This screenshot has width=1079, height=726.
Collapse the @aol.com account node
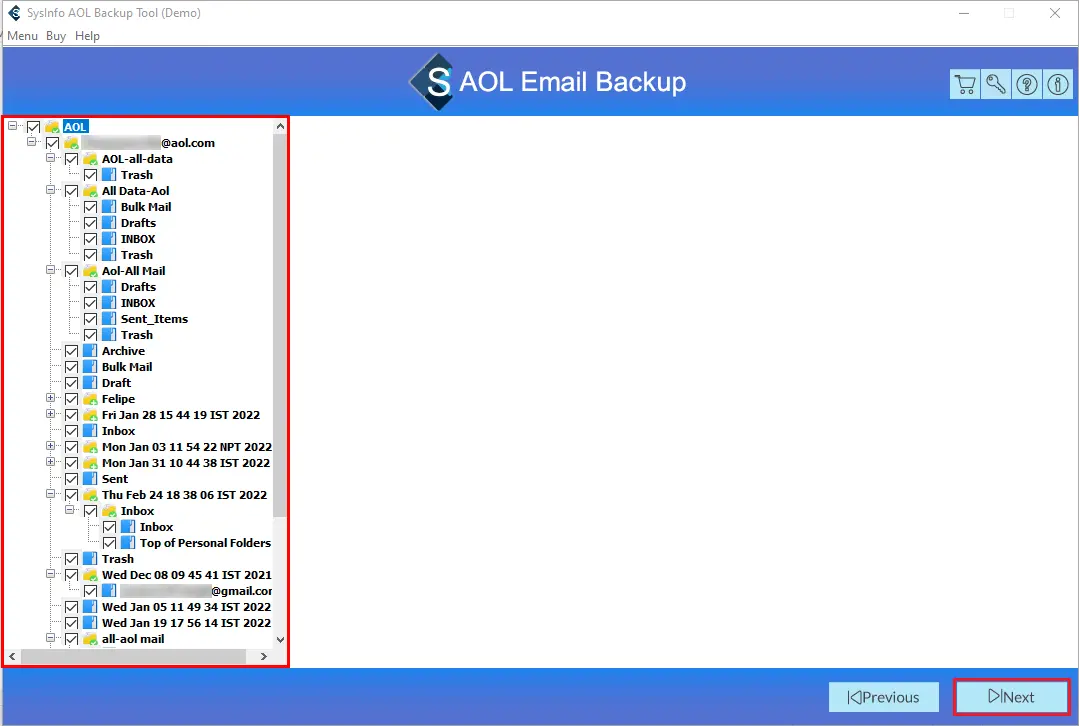pos(32,142)
